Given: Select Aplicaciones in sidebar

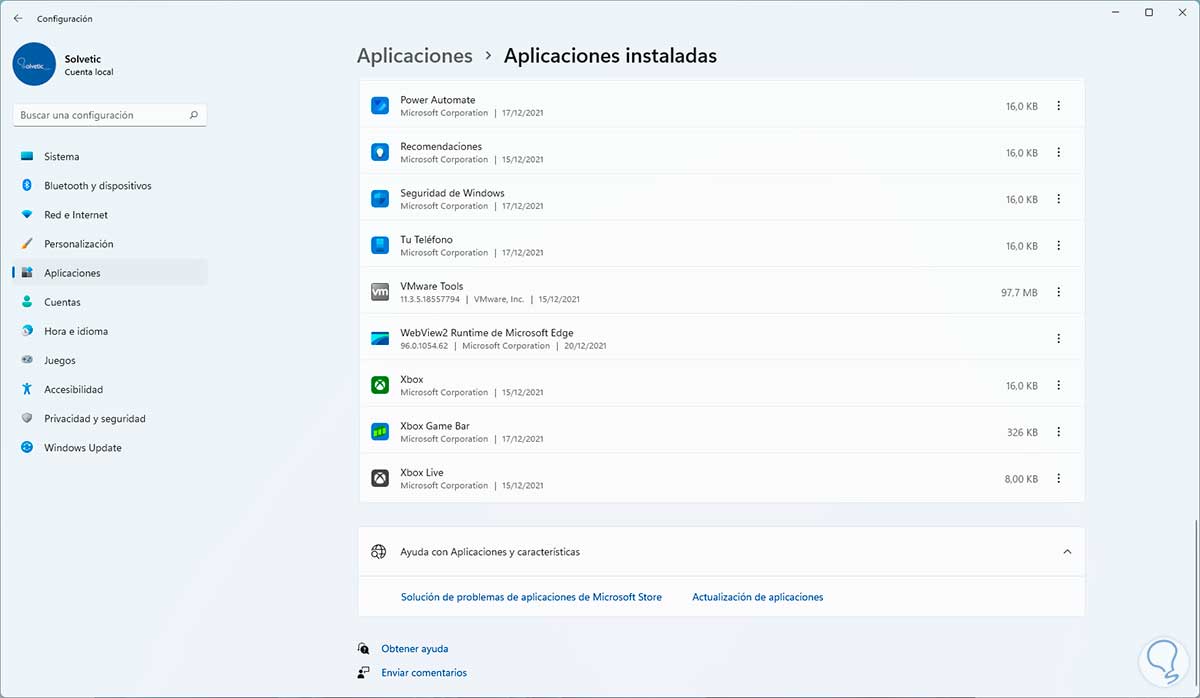Looking at the screenshot, I should coord(110,273).
